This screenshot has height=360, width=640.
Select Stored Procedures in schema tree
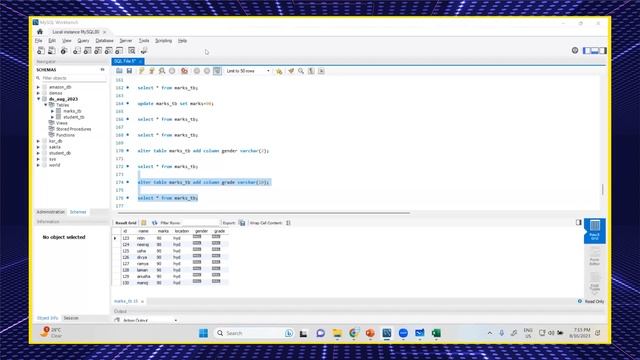pyautogui.click(x=73, y=129)
